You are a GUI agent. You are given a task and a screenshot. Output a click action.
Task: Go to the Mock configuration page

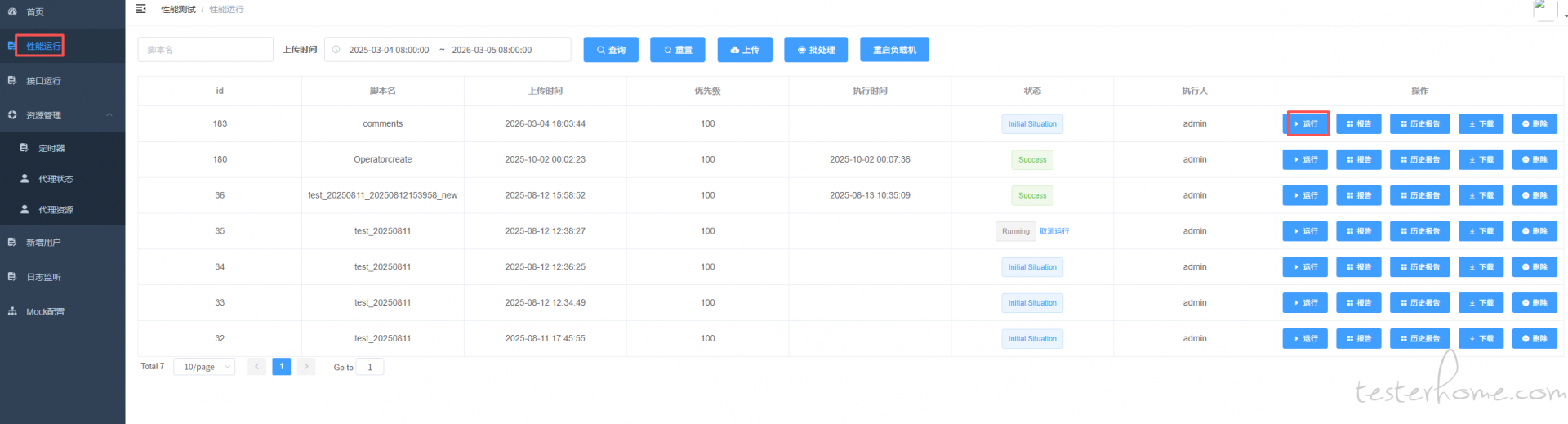tap(45, 312)
